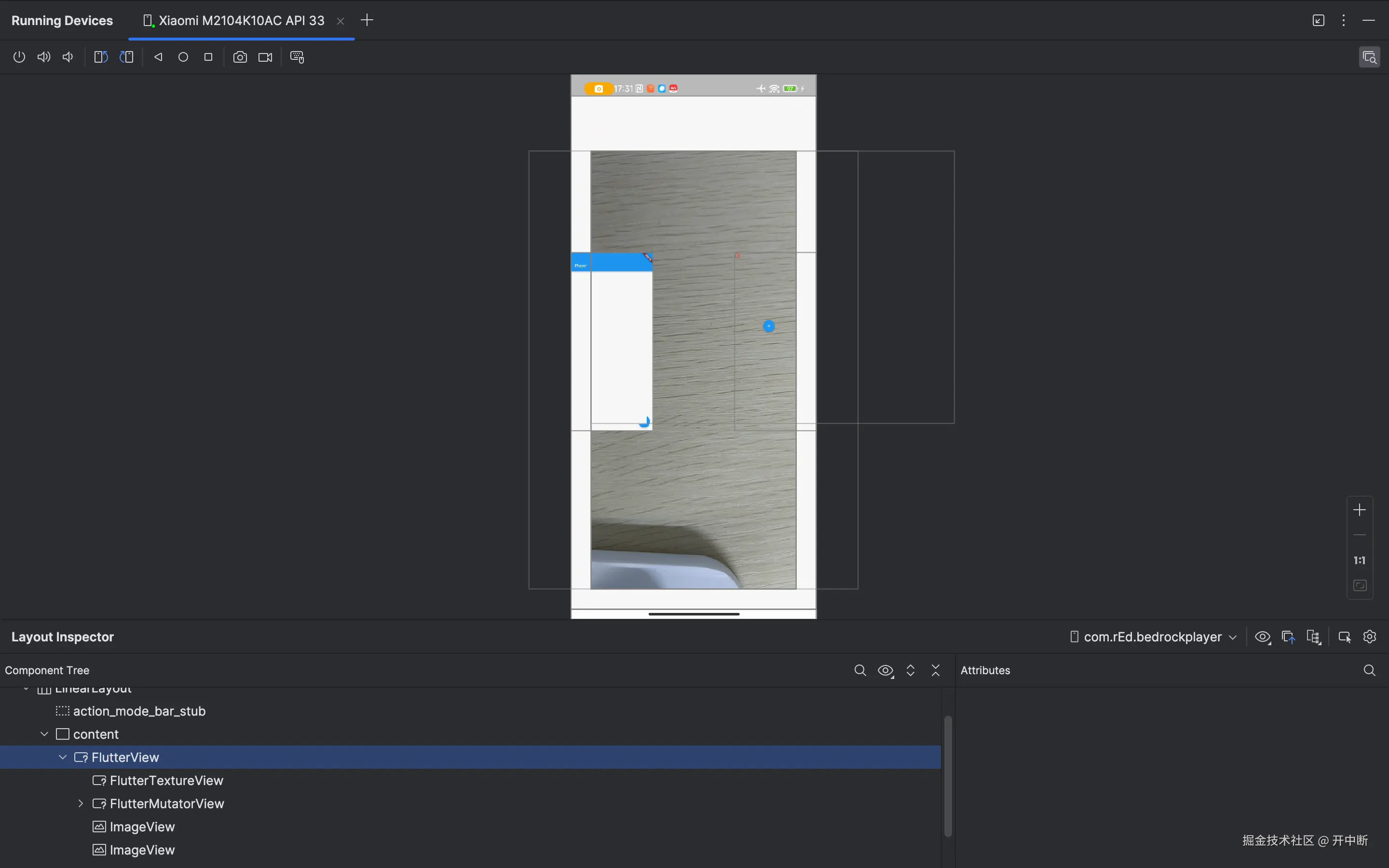Image resolution: width=1389 pixels, height=868 pixels.
Task: Reset zoom with the 1:1 button
Action: (1359, 560)
